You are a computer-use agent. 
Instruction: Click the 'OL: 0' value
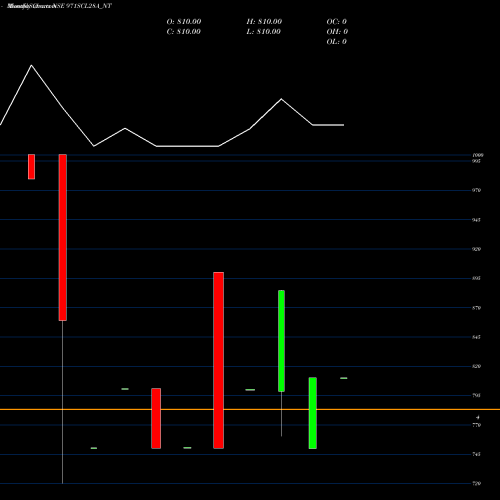(x=336, y=42)
